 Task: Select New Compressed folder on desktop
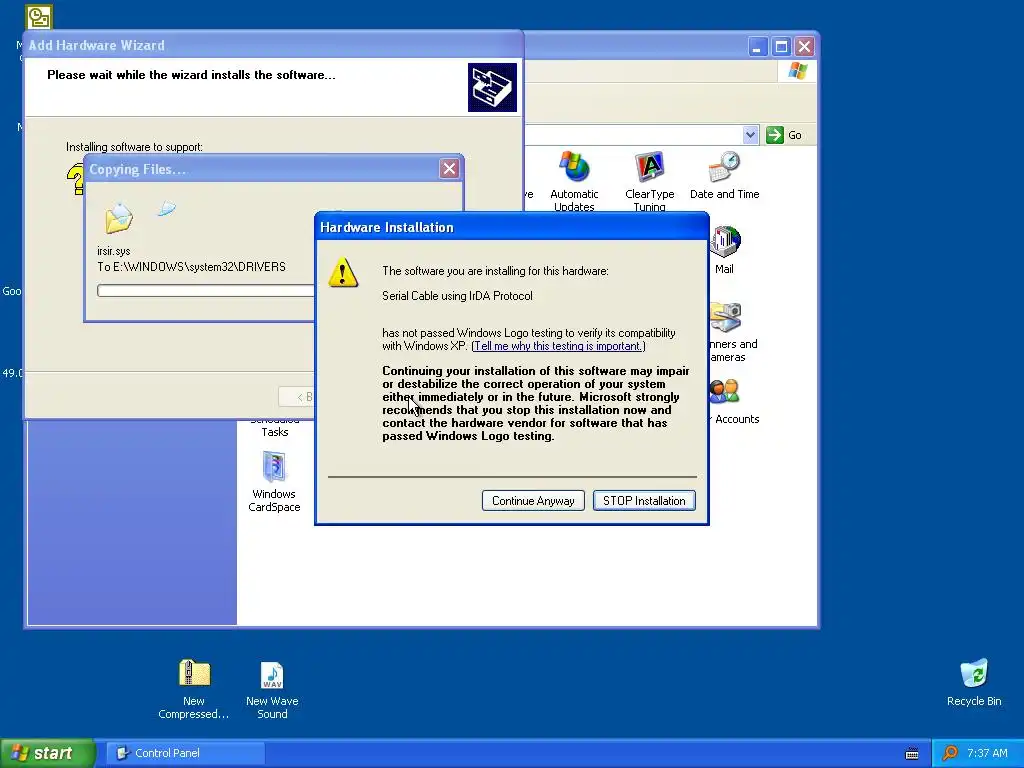194,688
